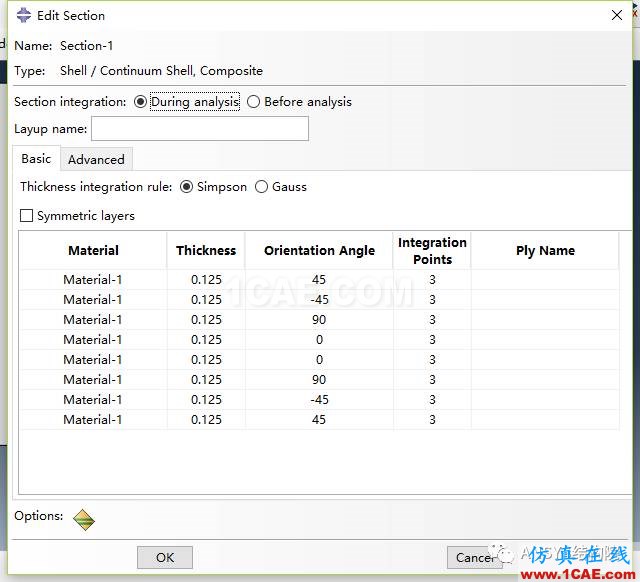The height and width of the screenshot is (582, 640).
Task: Select Material-1 cell in the first ply row
Action: point(93,280)
